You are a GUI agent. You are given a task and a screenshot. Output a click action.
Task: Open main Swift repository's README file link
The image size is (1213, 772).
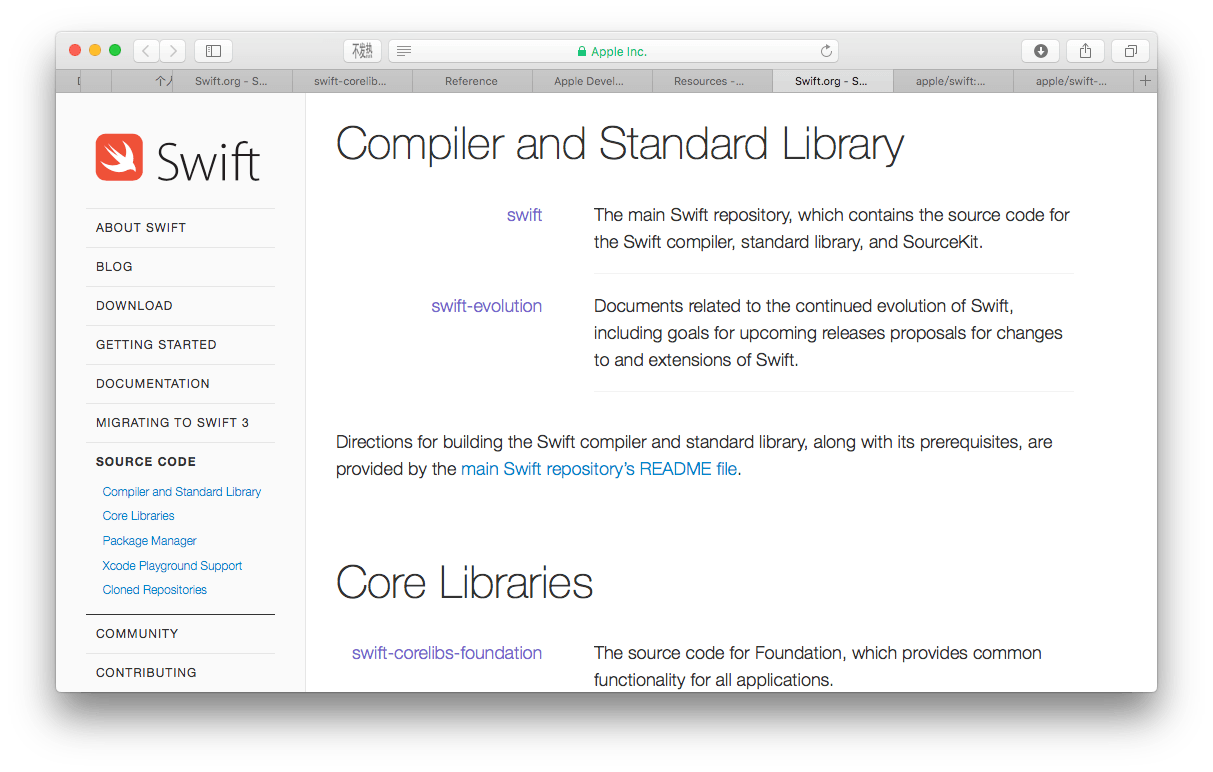pyautogui.click(x=599, y=469)
